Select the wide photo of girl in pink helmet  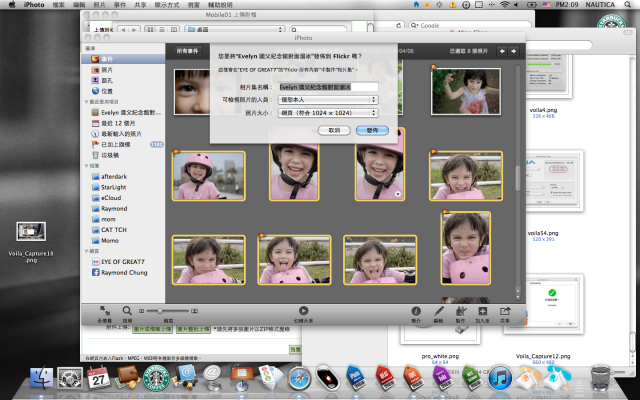(209, 176)
